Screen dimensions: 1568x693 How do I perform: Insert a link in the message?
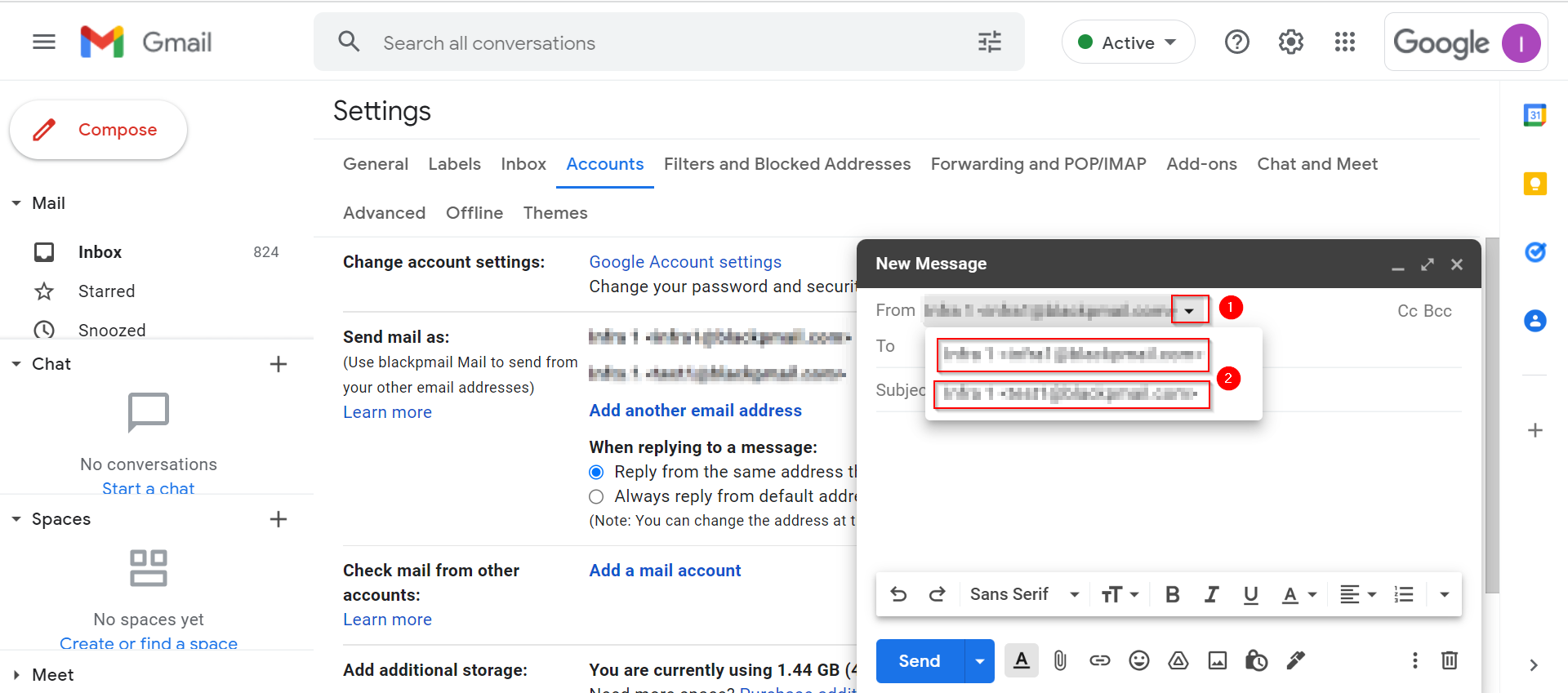tap(1099, 660)
